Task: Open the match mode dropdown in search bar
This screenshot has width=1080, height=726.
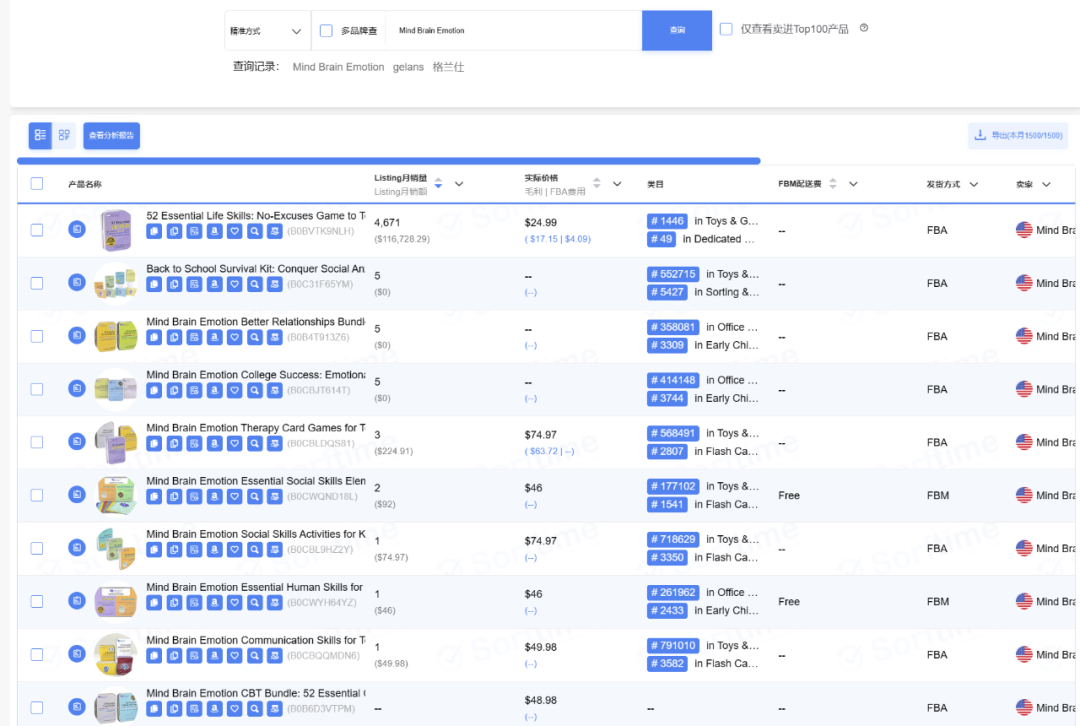Action: pyautogui.click(x=267, y=31)
